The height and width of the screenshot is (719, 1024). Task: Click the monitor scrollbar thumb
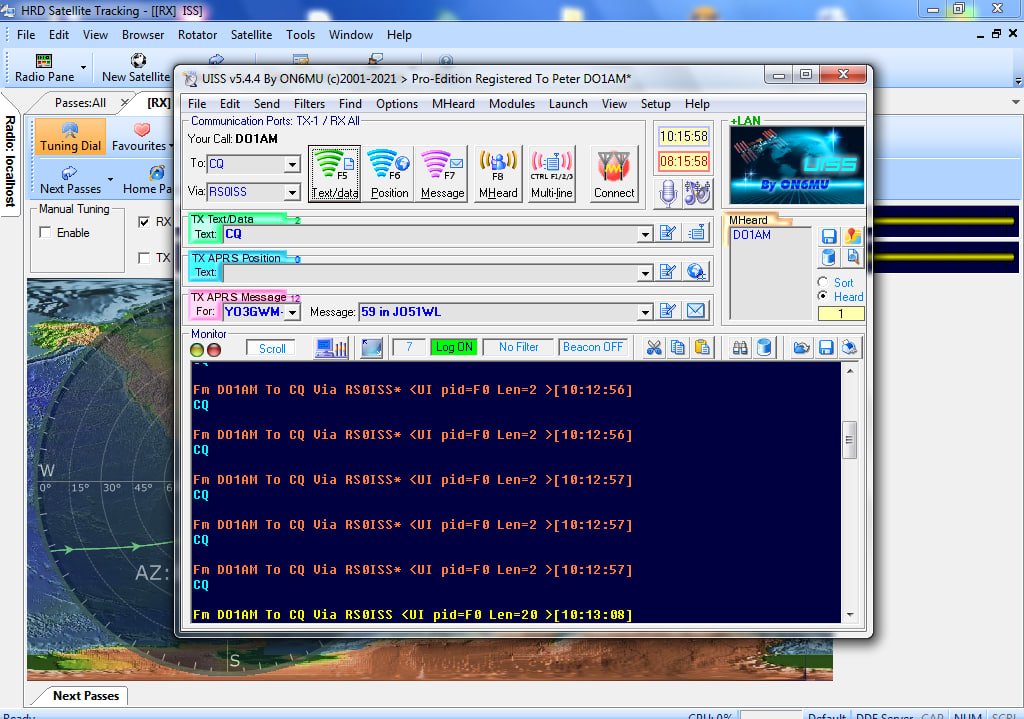pos(849,439)
